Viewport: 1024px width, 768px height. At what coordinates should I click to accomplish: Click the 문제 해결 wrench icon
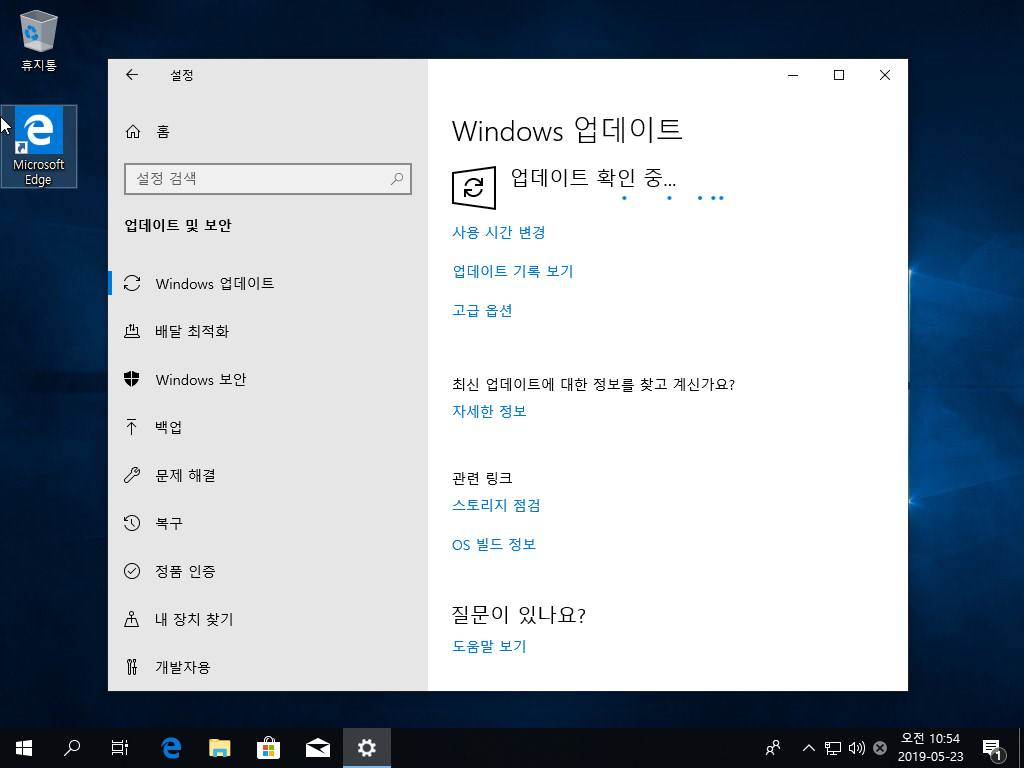point(132,475)
